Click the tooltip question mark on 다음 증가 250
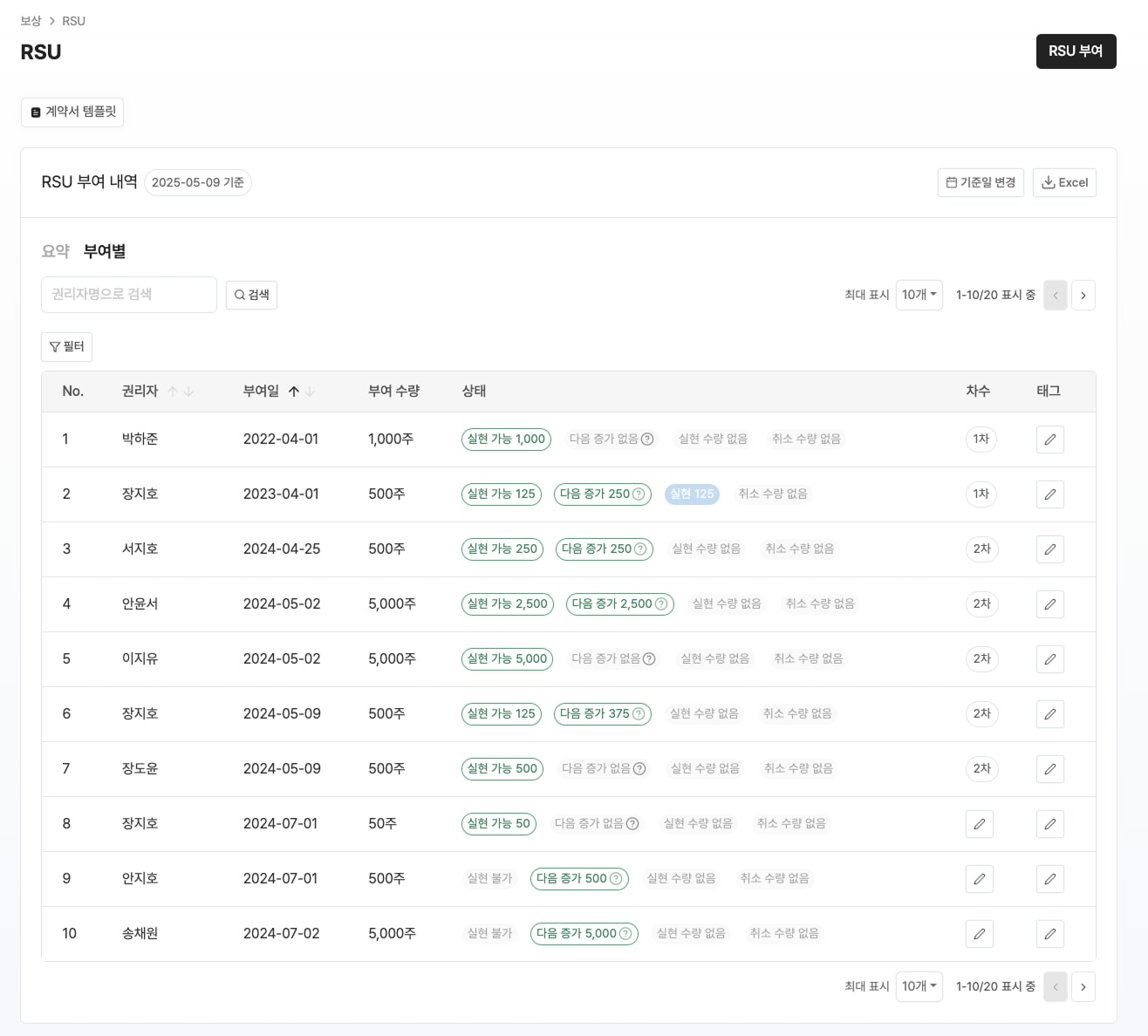Viewport: 1148px width, 1036px height. [x=638, y=494]
